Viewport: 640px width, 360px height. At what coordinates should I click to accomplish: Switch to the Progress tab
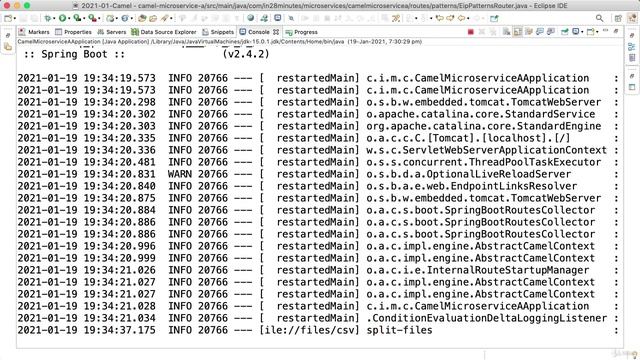pyautogui.click(x=302, y=32)
